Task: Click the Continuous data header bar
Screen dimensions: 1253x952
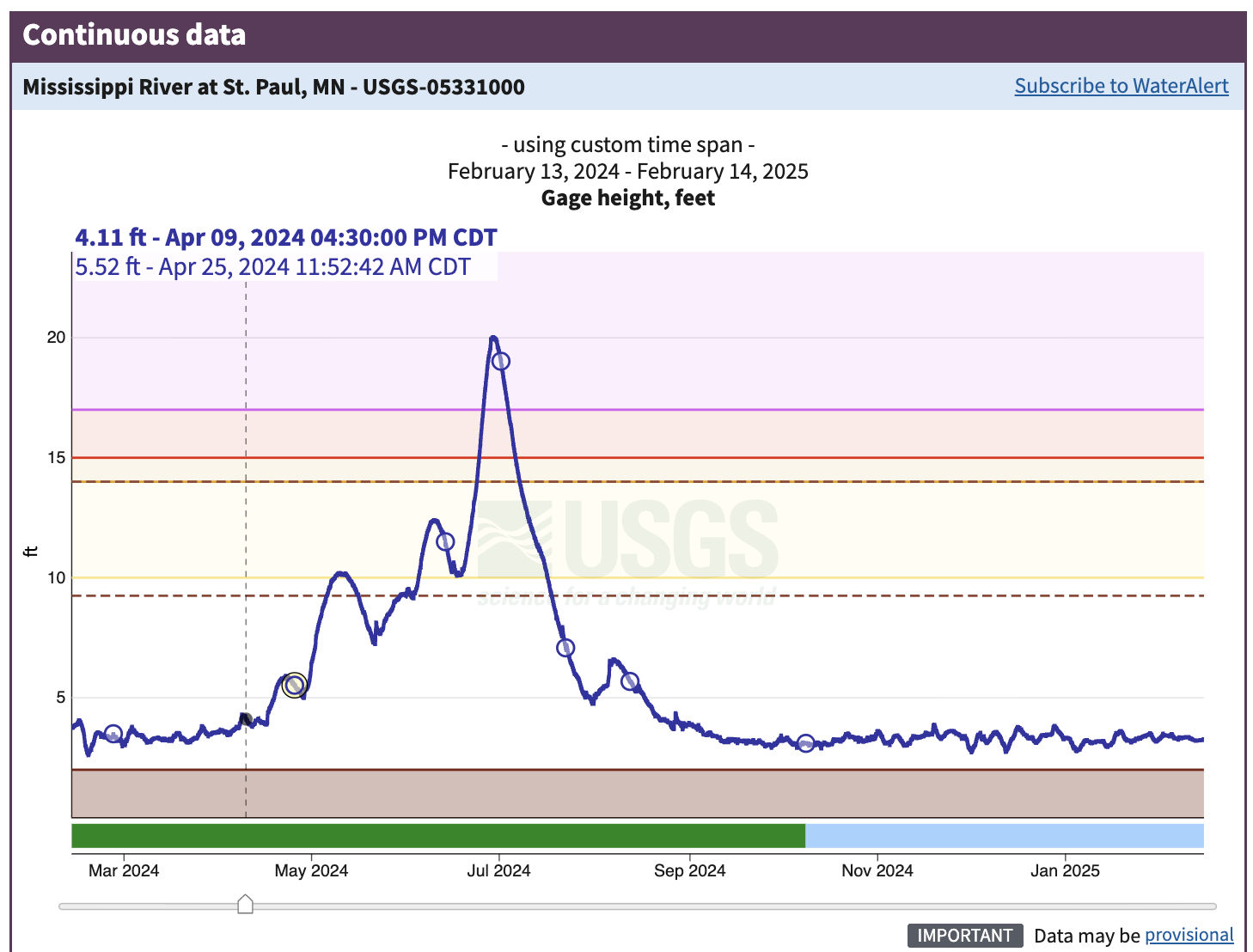Action: point(134,35)
